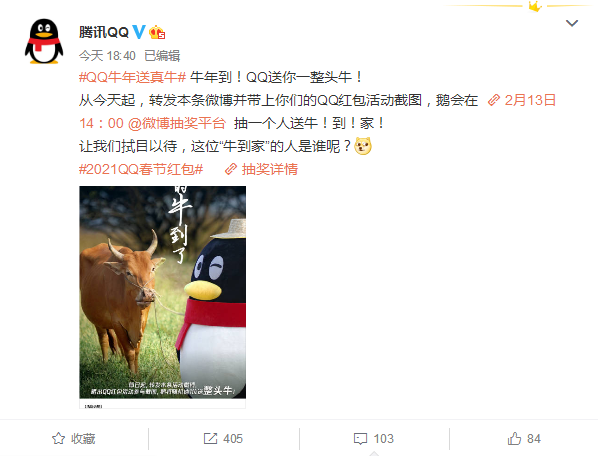
Task: Click the golden crown decoration at top
Action: [x=535, y=6]
